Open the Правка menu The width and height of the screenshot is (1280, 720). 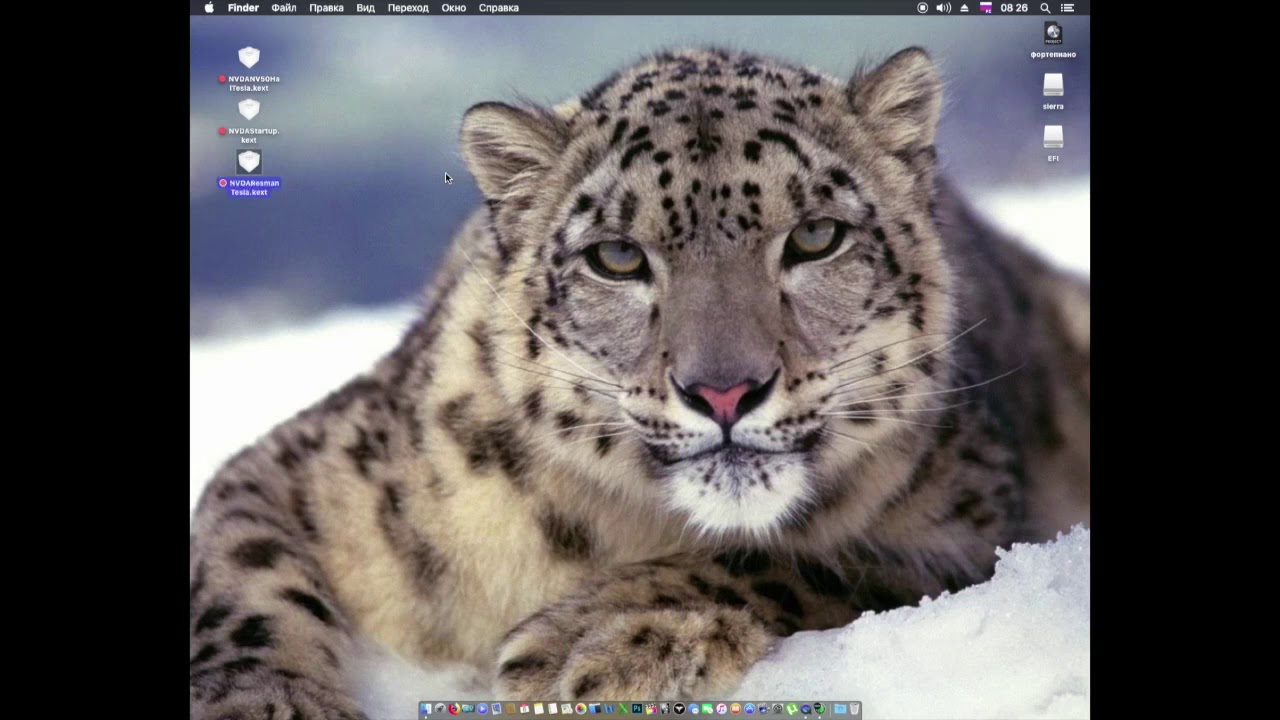click(326, 8)
